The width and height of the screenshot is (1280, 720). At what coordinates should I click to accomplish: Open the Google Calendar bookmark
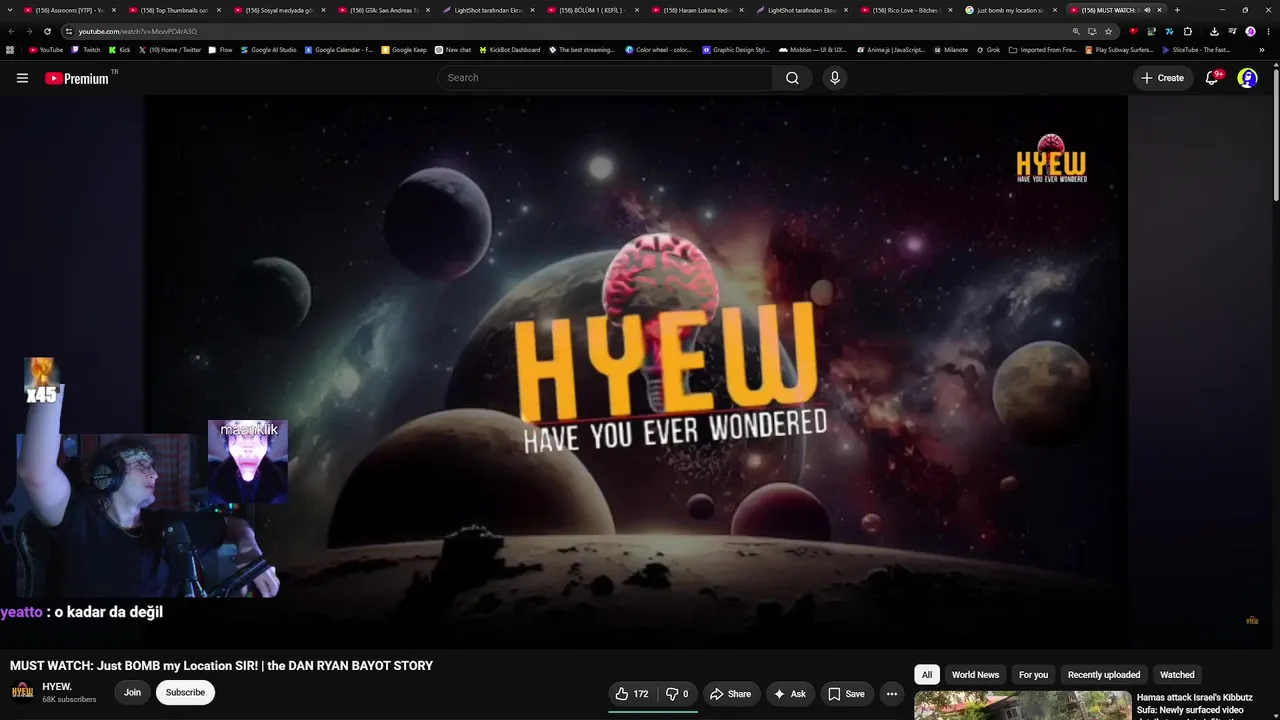[x=339, y=49]
